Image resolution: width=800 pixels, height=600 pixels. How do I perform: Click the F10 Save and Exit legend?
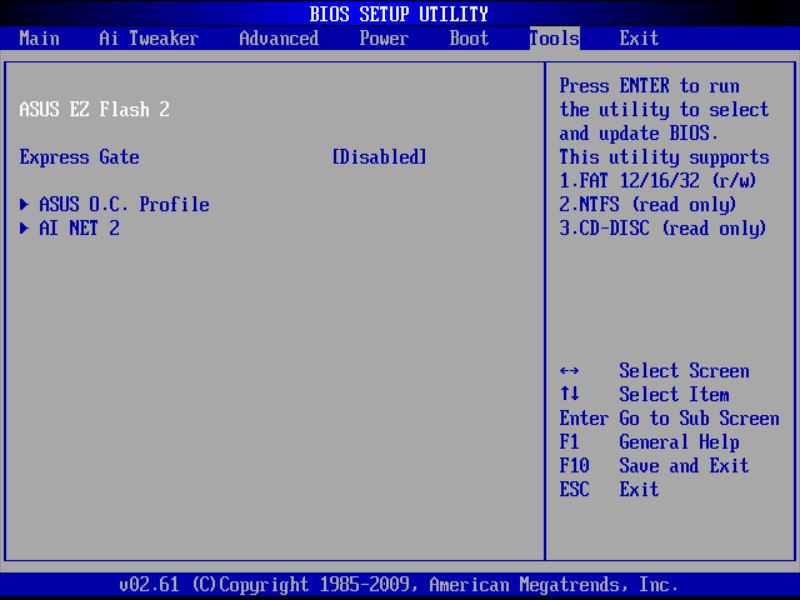655,466
